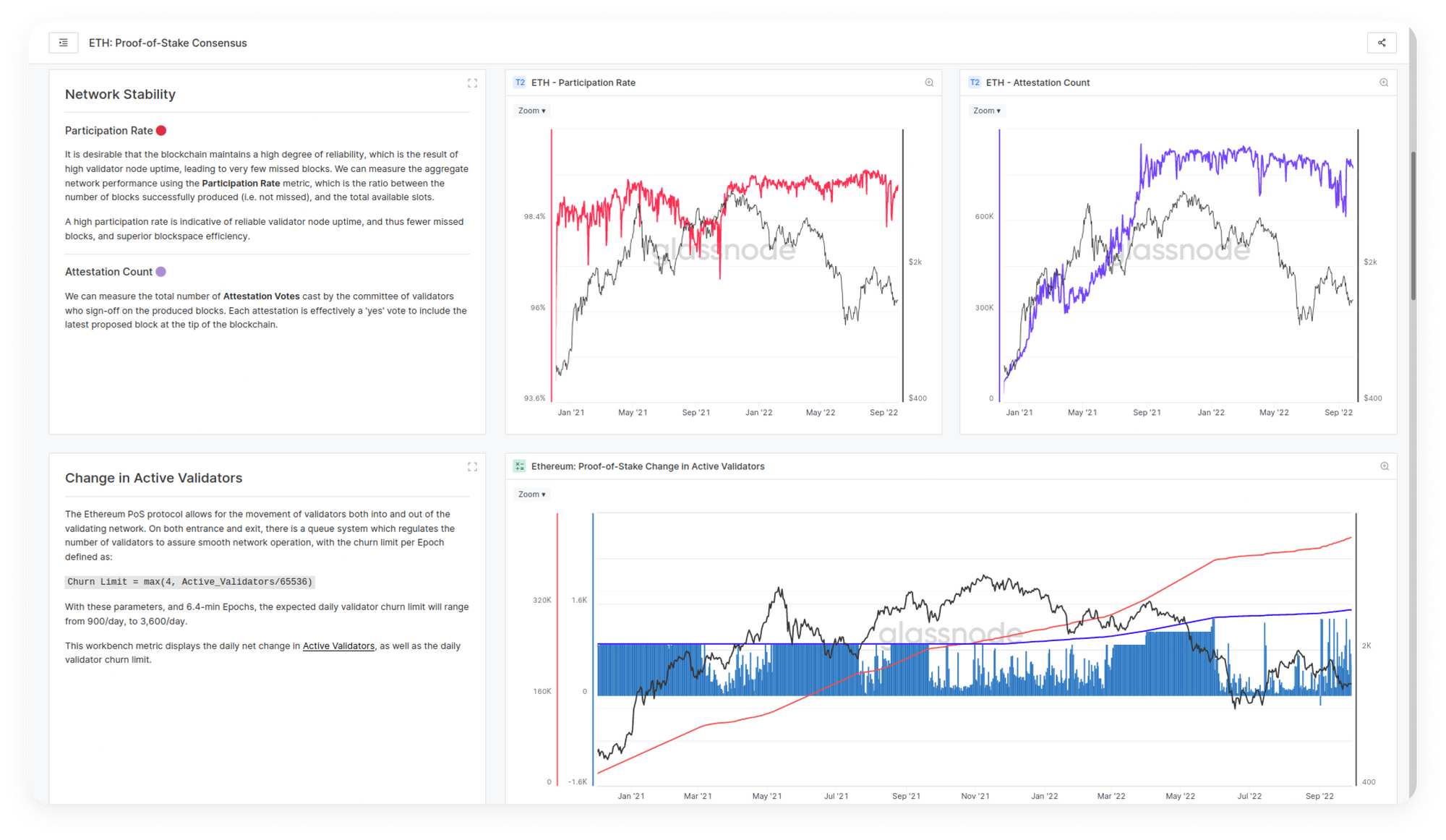Click ETH - Participation Rate chart title
Viewport: 1446px width, 840px height.
point(583,82)
